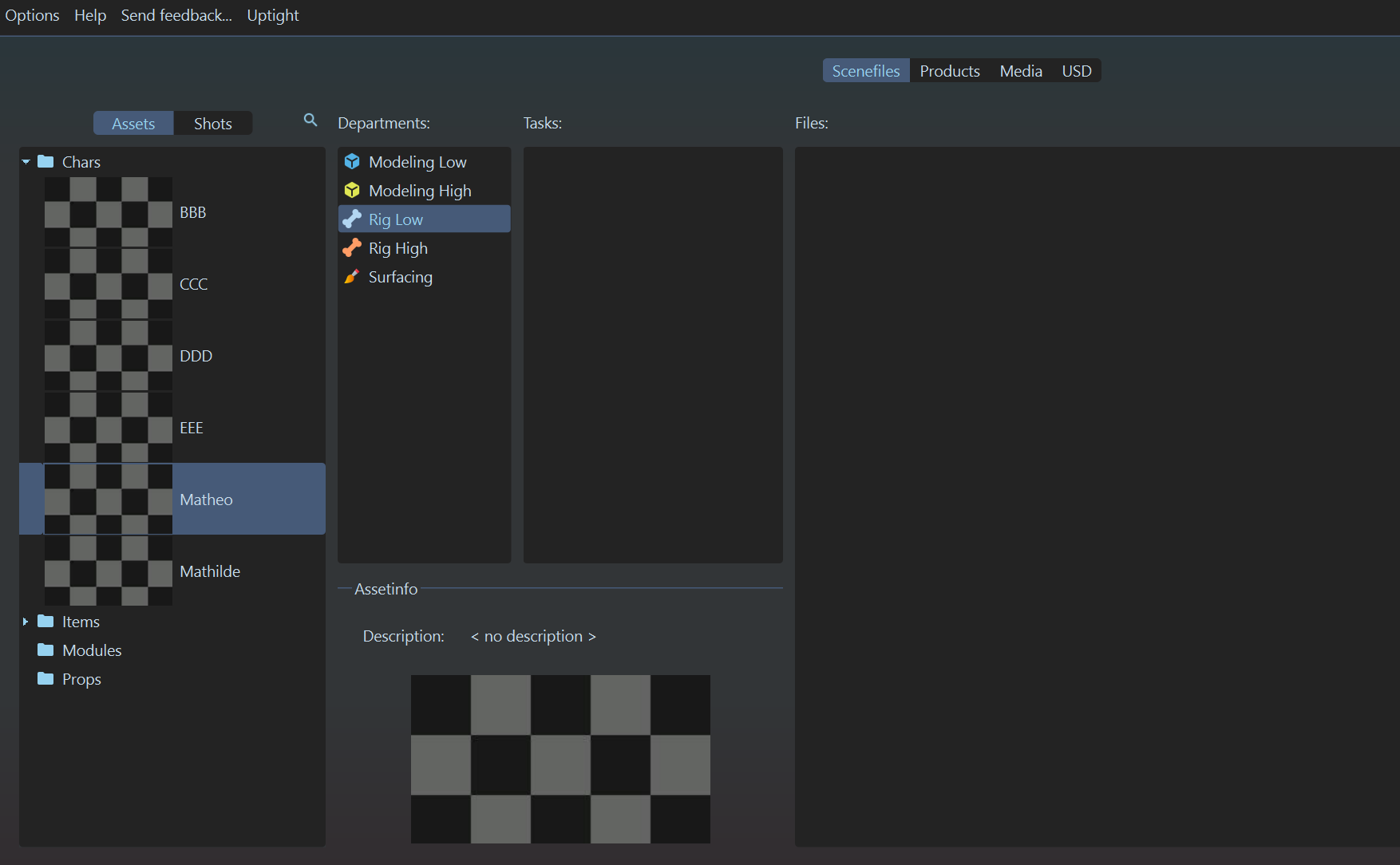Switch to the USD tab
Viewport: 1400px width, 865px height.
click(x=1076, y=71)
